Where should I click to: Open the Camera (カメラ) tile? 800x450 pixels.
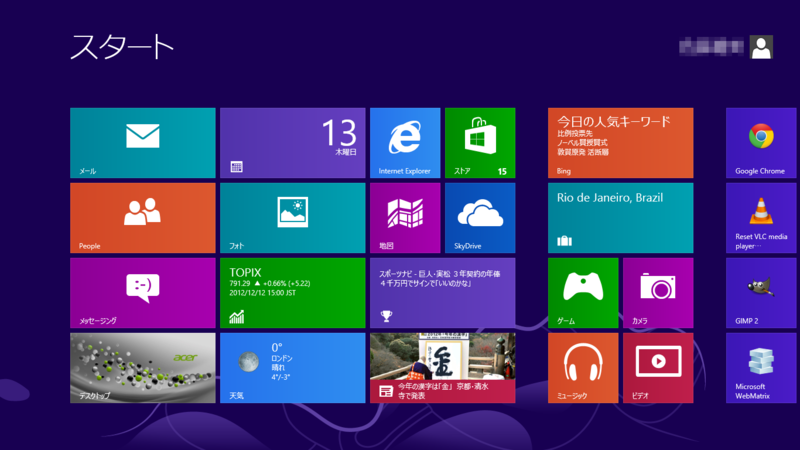click(x=658, y=293)
